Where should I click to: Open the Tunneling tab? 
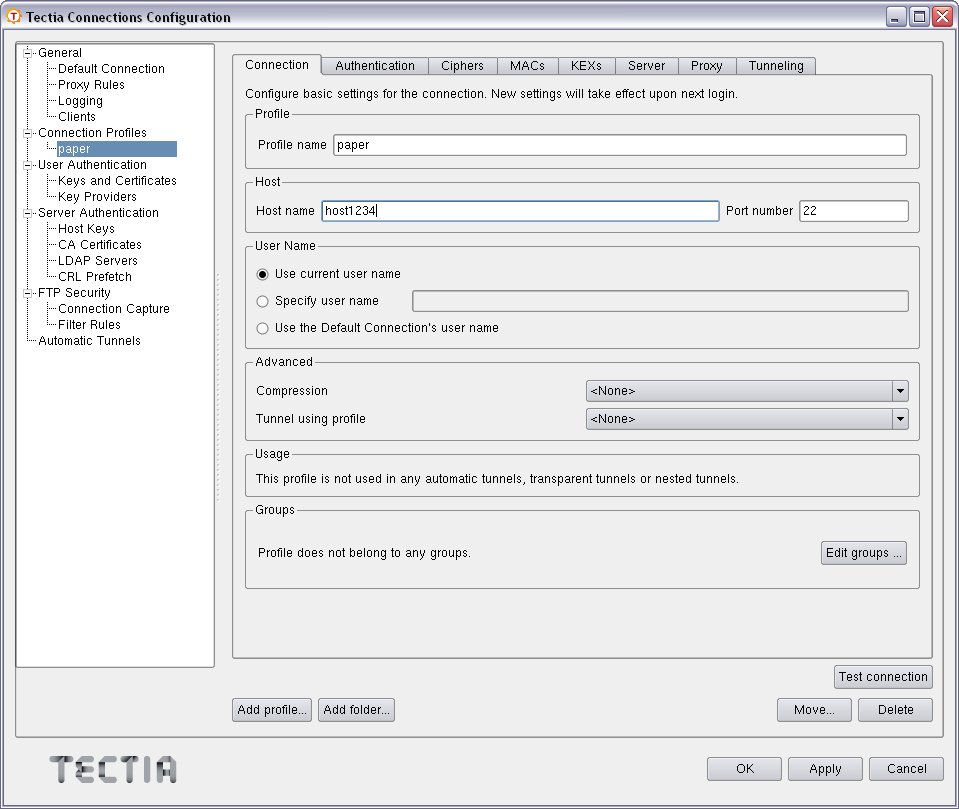pos(776,65)
